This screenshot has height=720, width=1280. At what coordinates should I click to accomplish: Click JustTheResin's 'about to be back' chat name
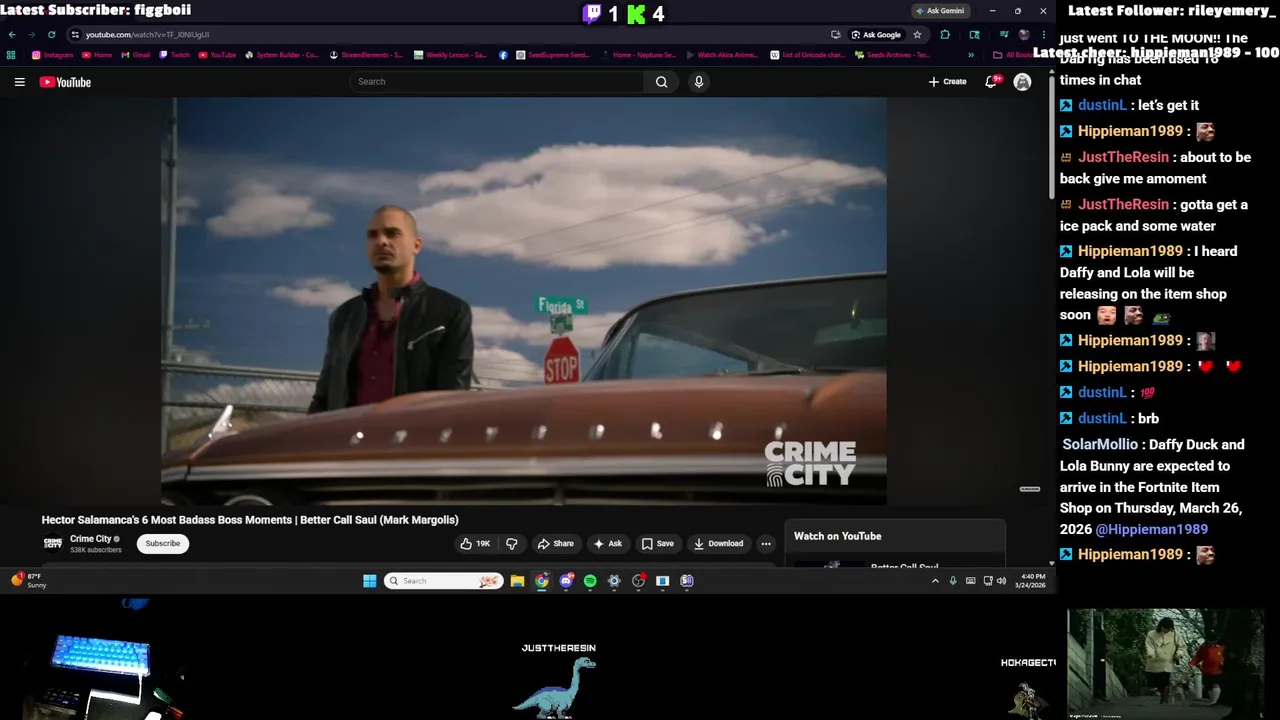point(1123,157)
